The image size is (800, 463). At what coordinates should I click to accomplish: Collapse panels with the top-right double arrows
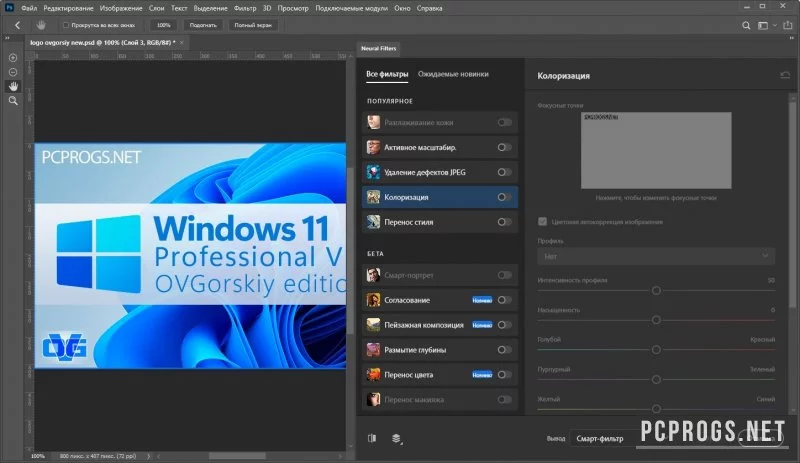792,38
